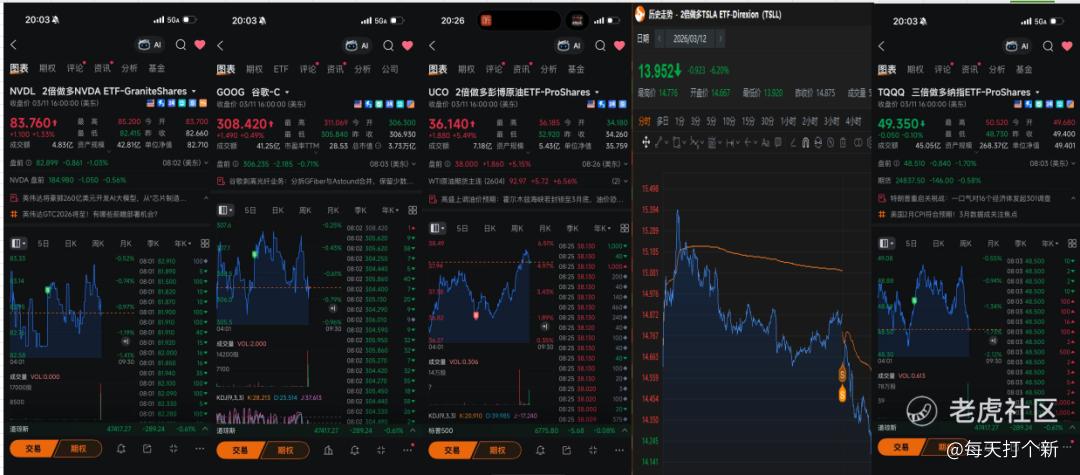Open the TQQQ stock name dropdown arrow
Screen dimensions: 1080x475
pos(1037,92)
